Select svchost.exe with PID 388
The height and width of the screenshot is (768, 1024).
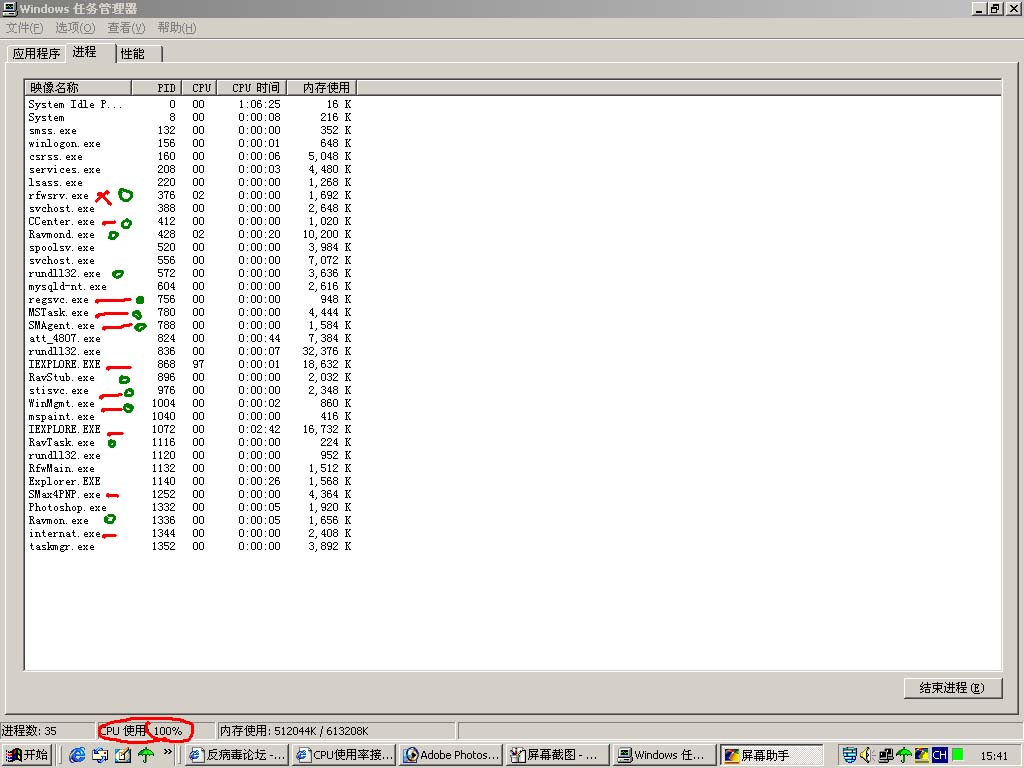(190, 208)
